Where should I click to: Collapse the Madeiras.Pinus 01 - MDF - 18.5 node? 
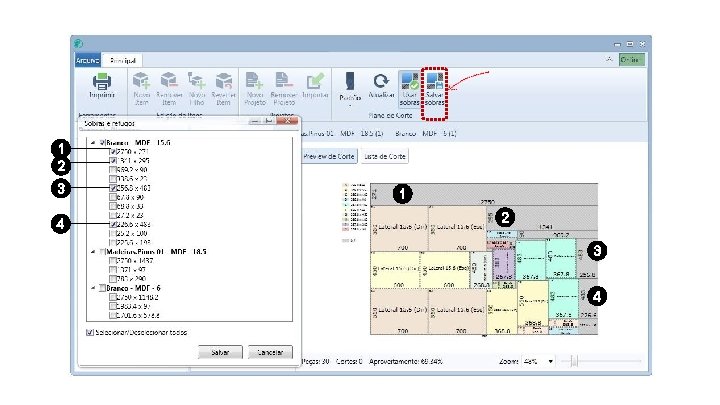pyautogui.click(x=93, y=252)
